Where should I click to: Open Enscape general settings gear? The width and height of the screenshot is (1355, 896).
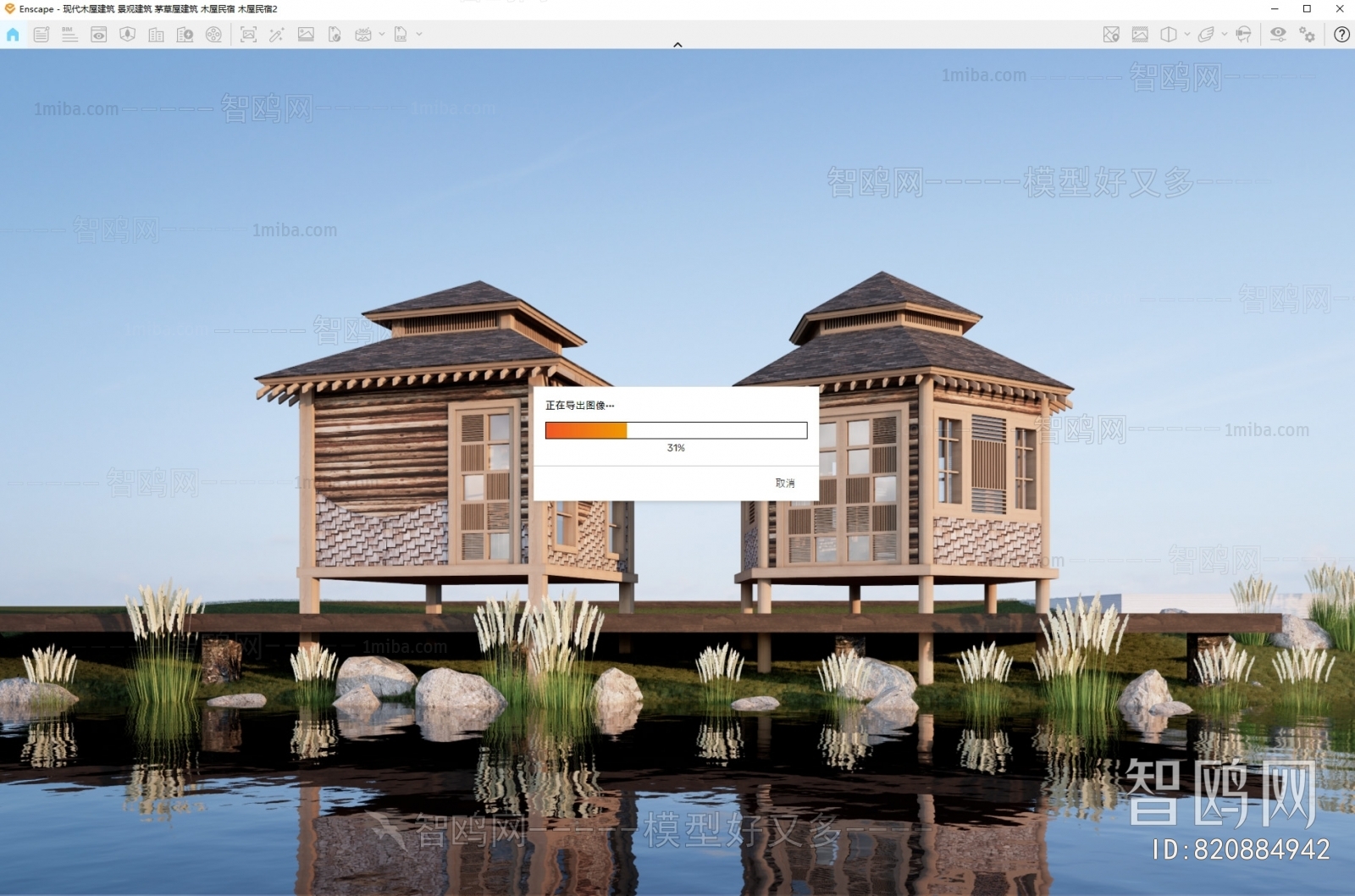pos(1306,35)
